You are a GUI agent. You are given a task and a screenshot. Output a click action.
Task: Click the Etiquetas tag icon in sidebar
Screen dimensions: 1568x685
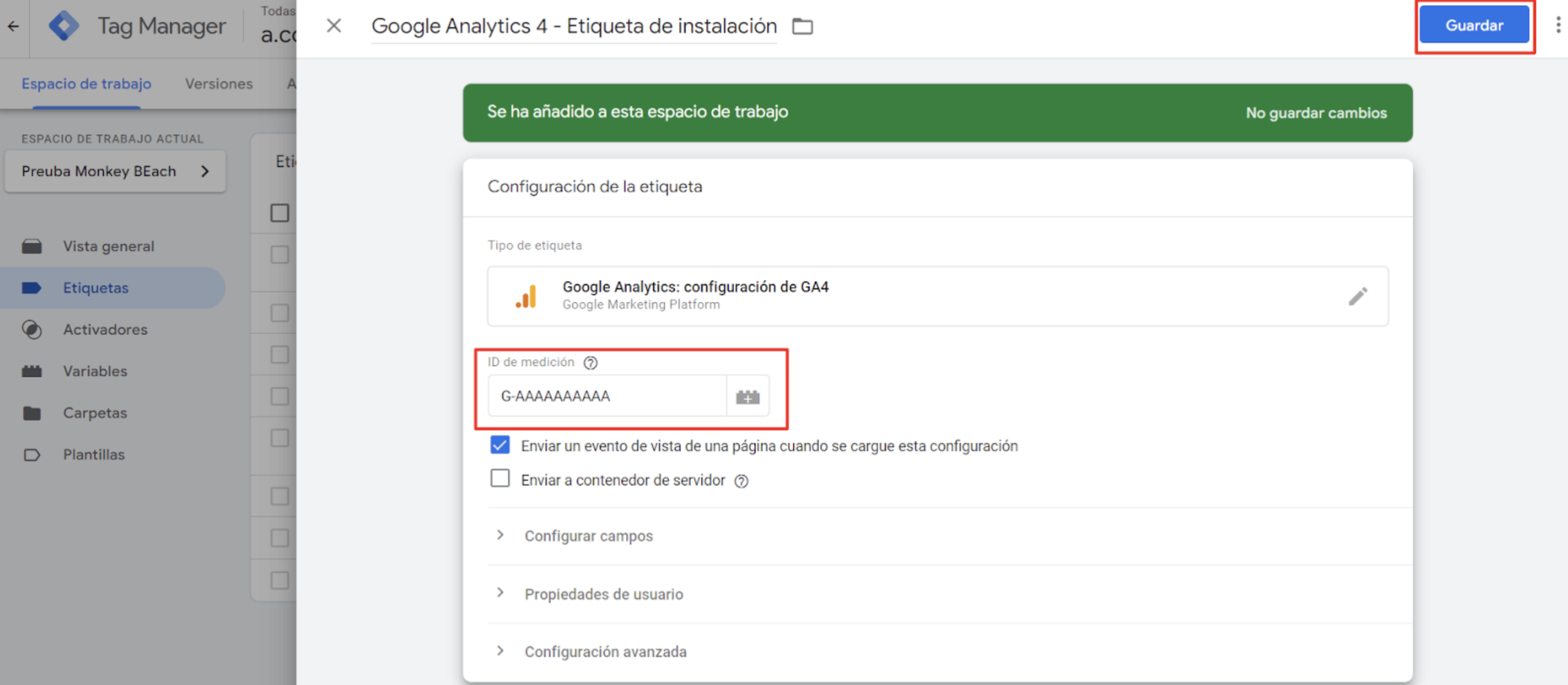(x=32, y=288)
